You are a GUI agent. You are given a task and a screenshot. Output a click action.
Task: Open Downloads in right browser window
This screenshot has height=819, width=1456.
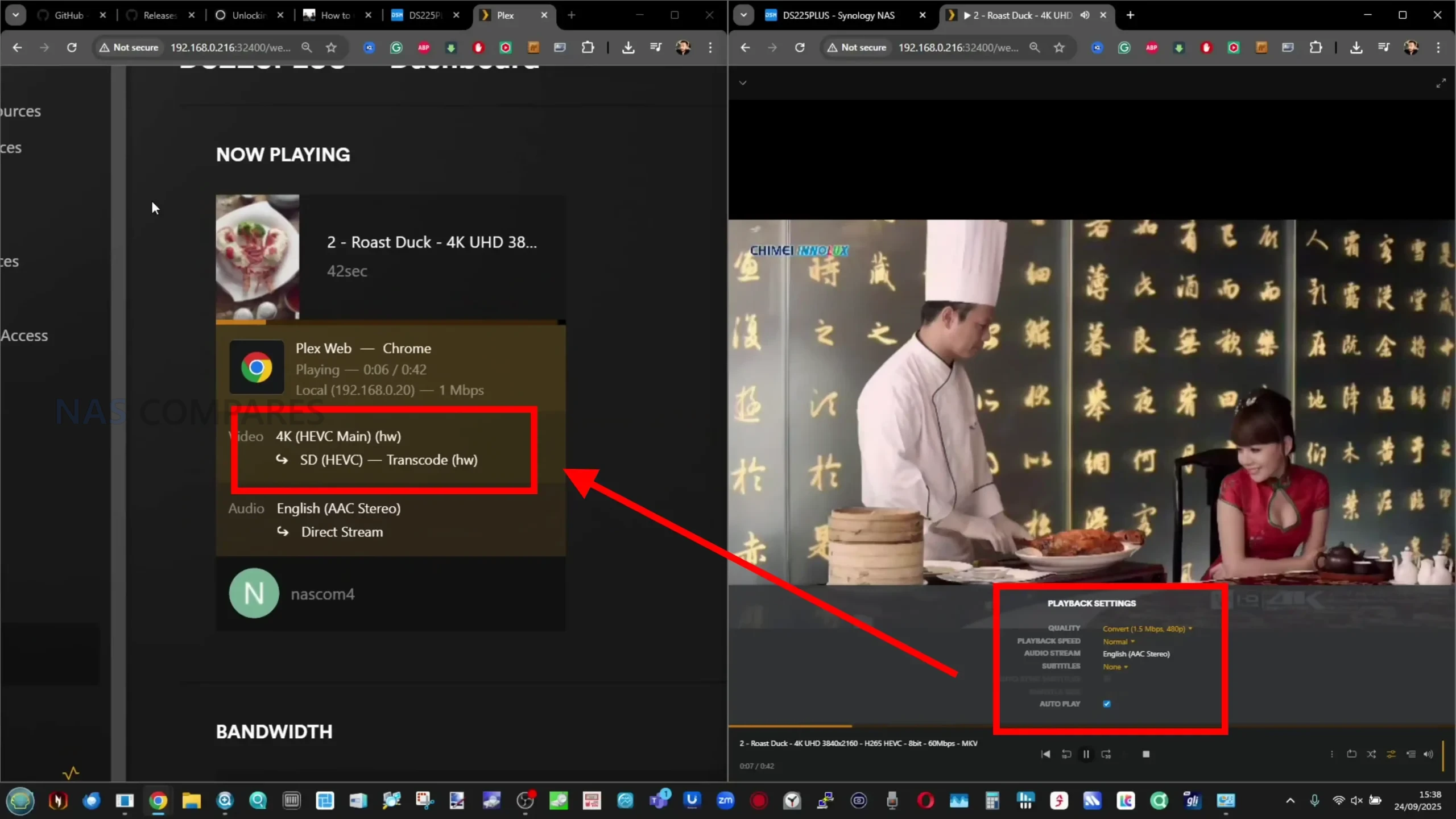1356,47
